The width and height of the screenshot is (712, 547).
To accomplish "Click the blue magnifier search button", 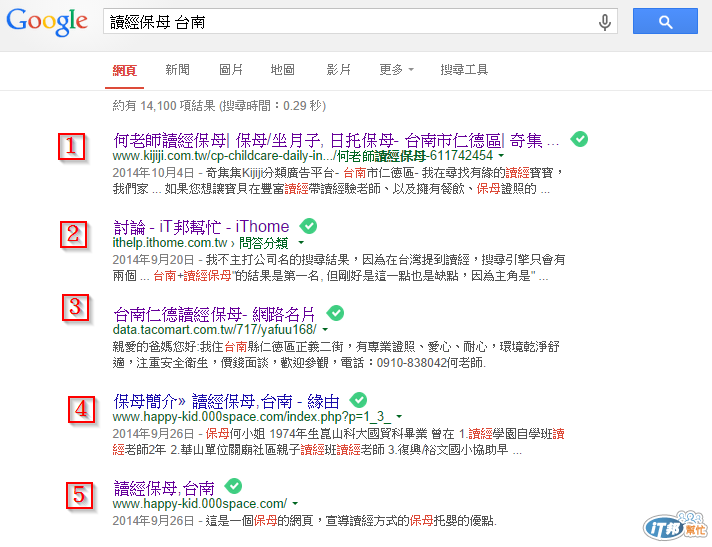I will [x=665, y=21].
